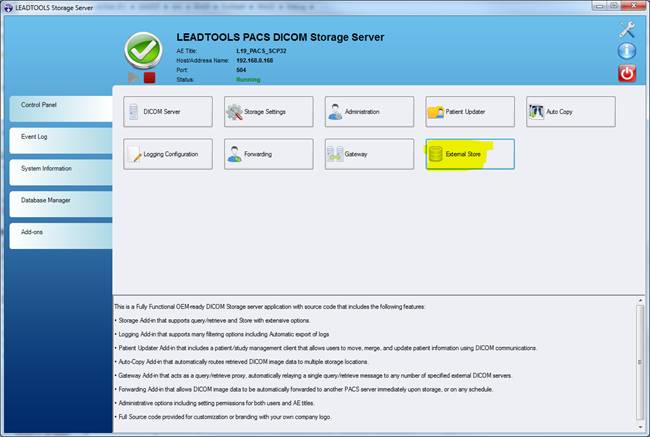Image resolution: width=650 pixels, height=437 pixels.
Task: Click the wrench and screwdriver tools icon
Action: click(627, 30)
